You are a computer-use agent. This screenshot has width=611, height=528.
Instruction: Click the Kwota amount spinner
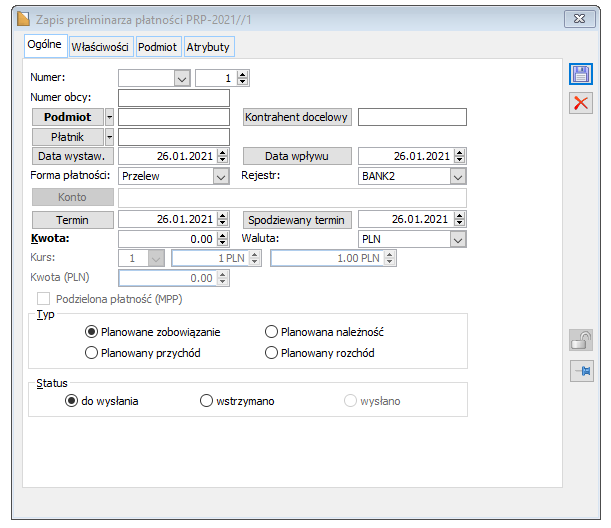(x=223, y=239)
